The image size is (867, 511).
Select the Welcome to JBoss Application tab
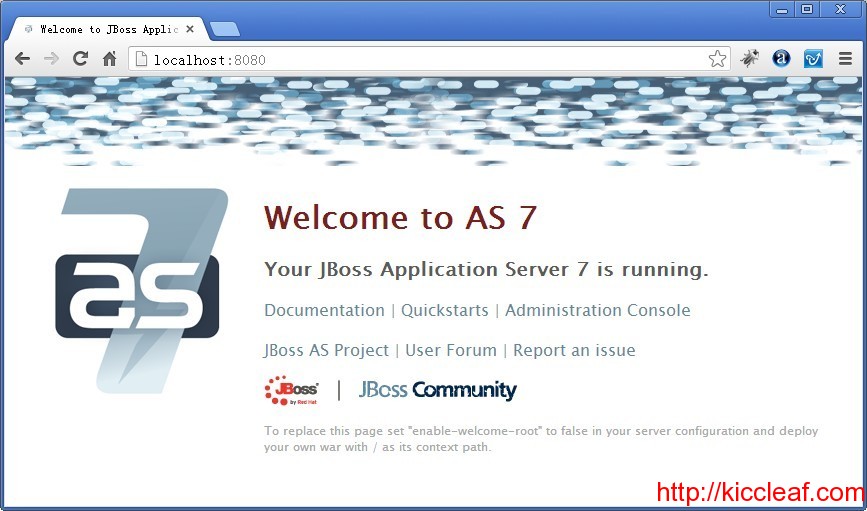pos(109,29)
